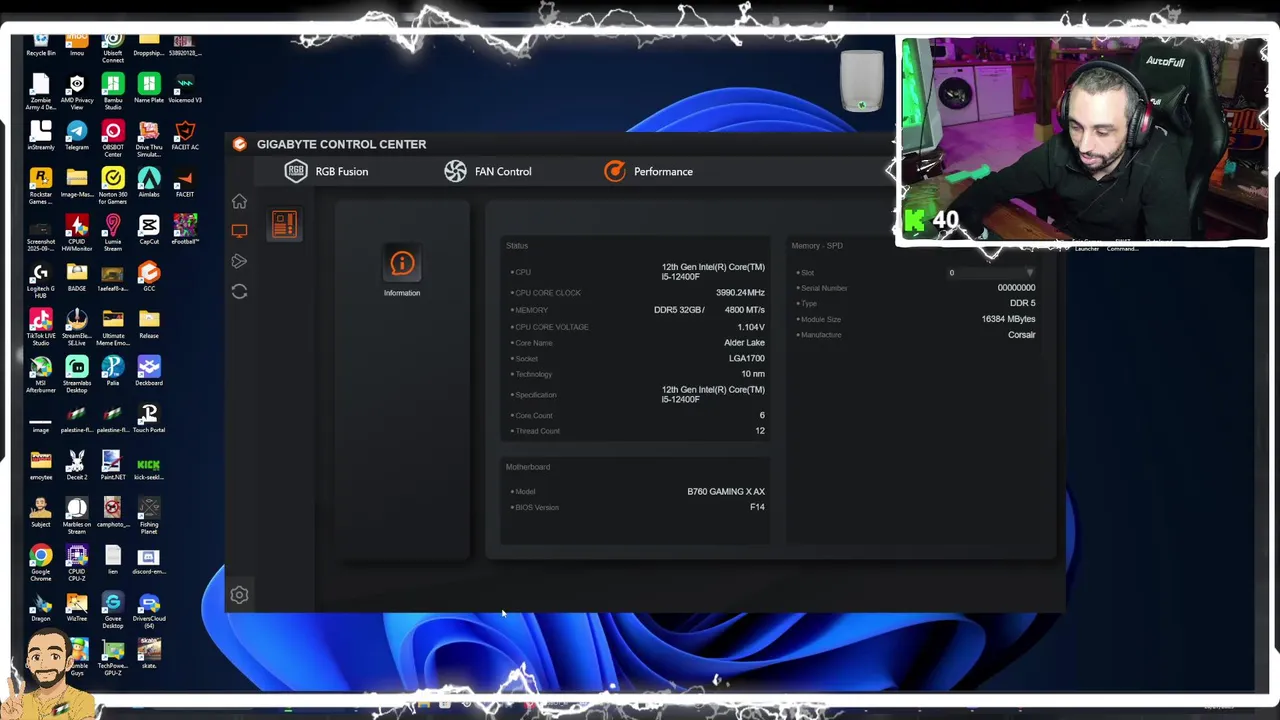Launch CPUID HWMonitor shortcut

[77, 233]
